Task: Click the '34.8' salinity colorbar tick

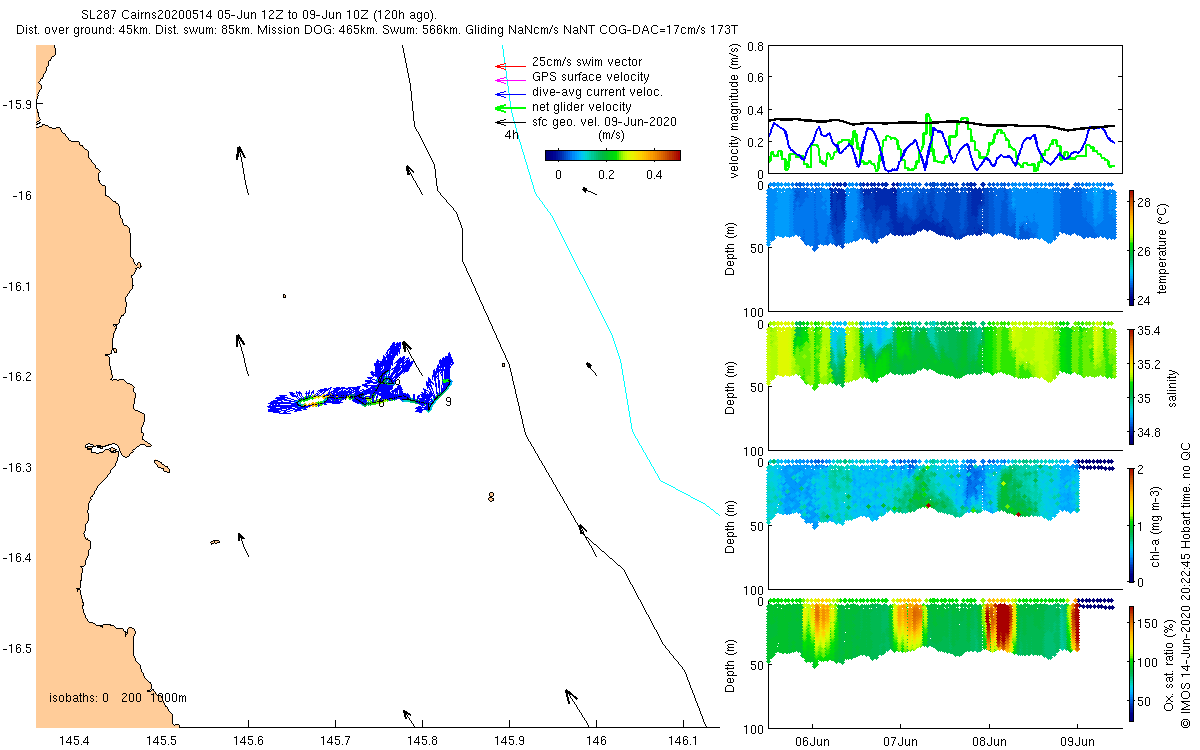Action: (1148, 434)
